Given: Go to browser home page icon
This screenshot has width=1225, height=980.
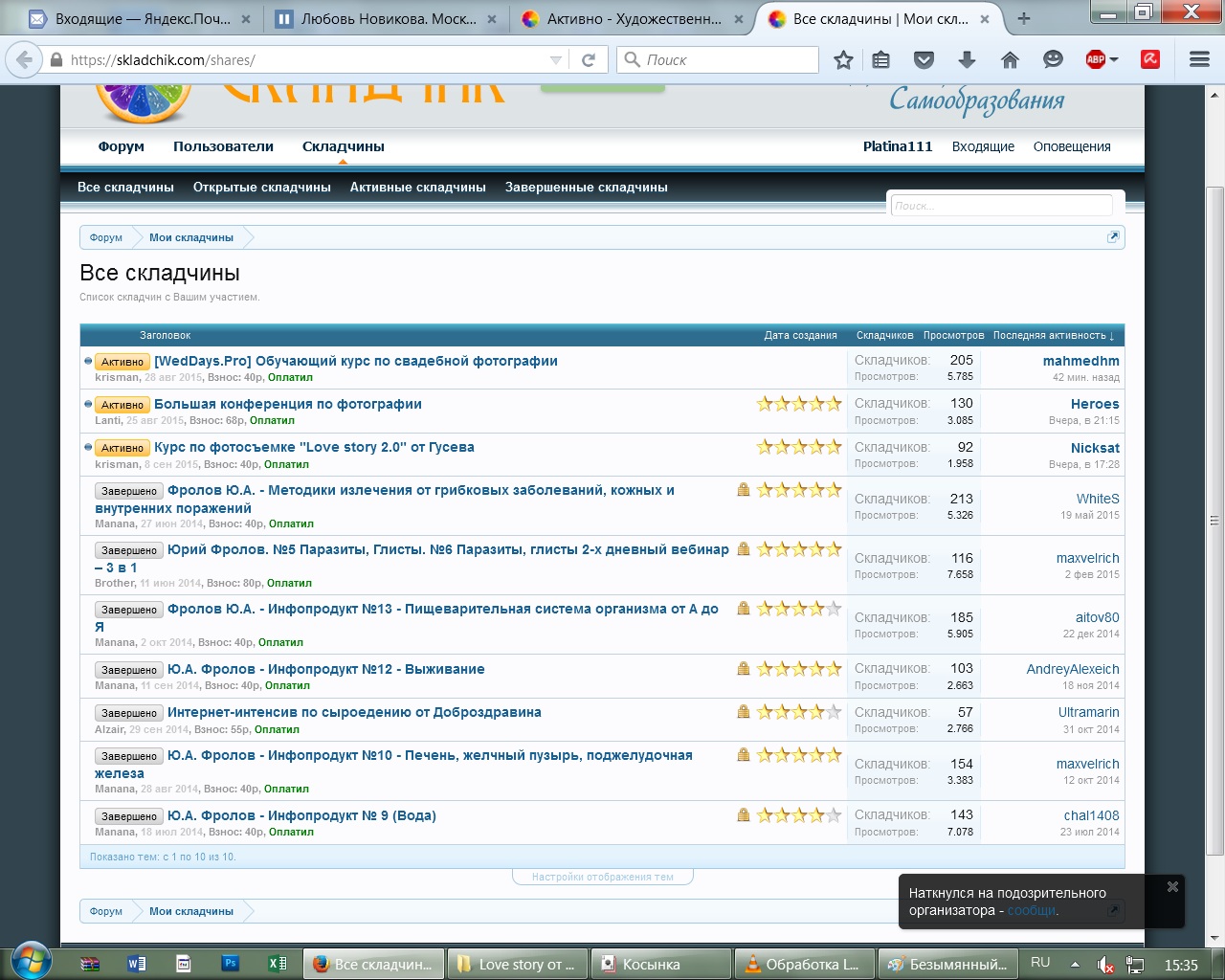Looking at the screenshot, I should [x=1010, y=60].
